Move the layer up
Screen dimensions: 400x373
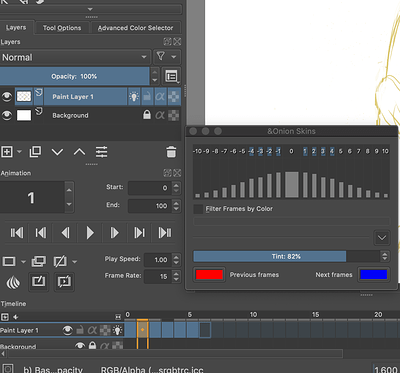click(79, 152)
